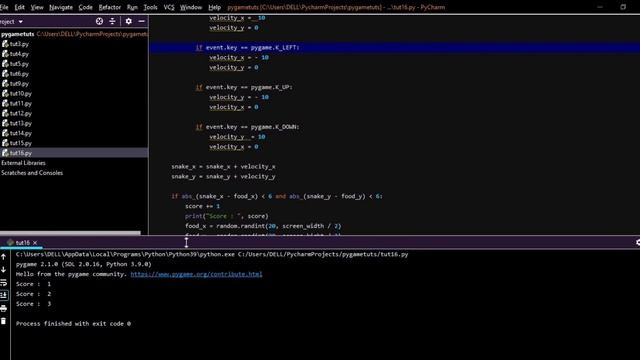Viewport: 640px width, 360px height.
Task: Click the 'if event.key == pygame.K_DOWN:' line
Action: coord(247,127)
